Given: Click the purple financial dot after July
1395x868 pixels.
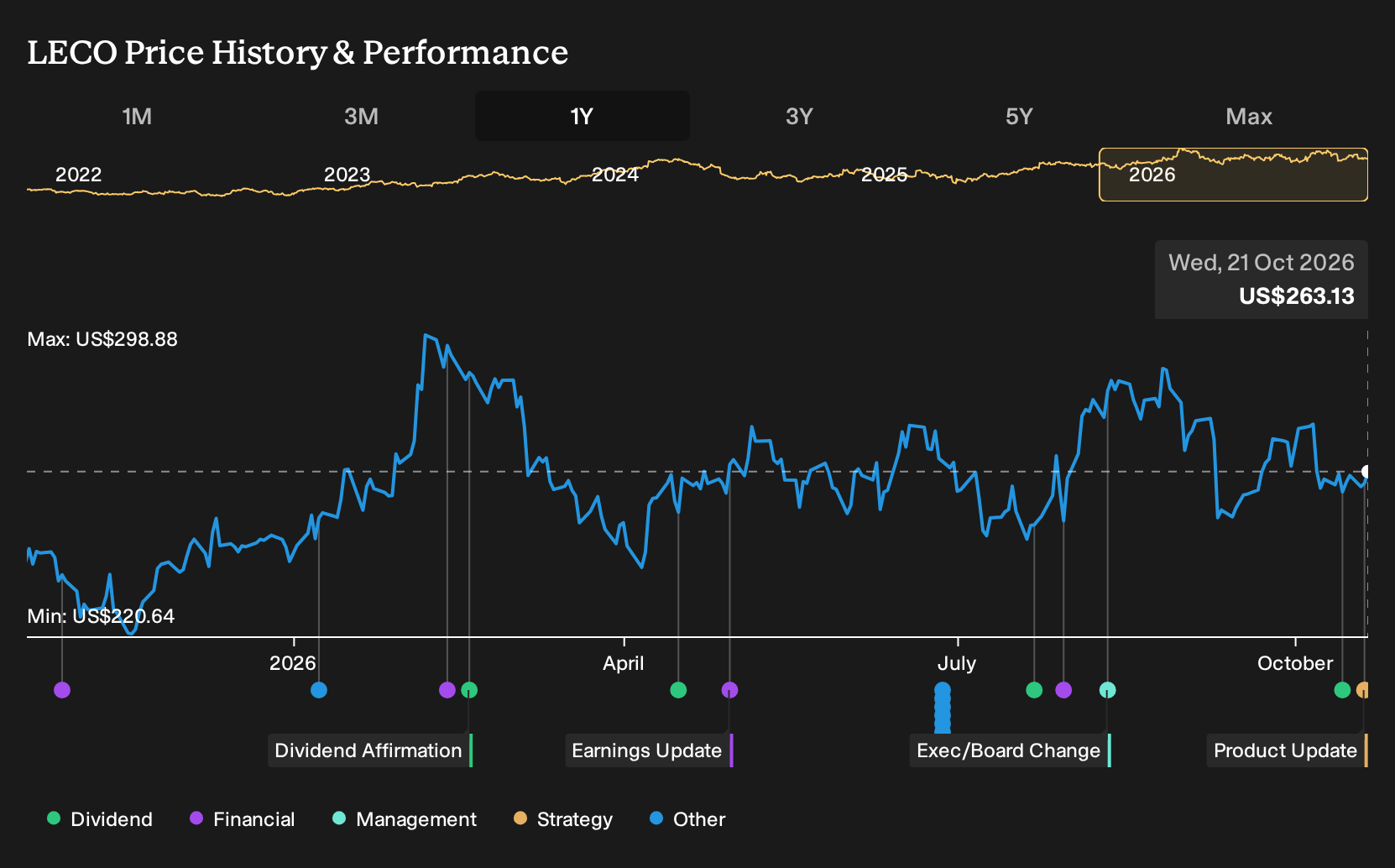Looking at the screenshot, I should (1063, 690).
